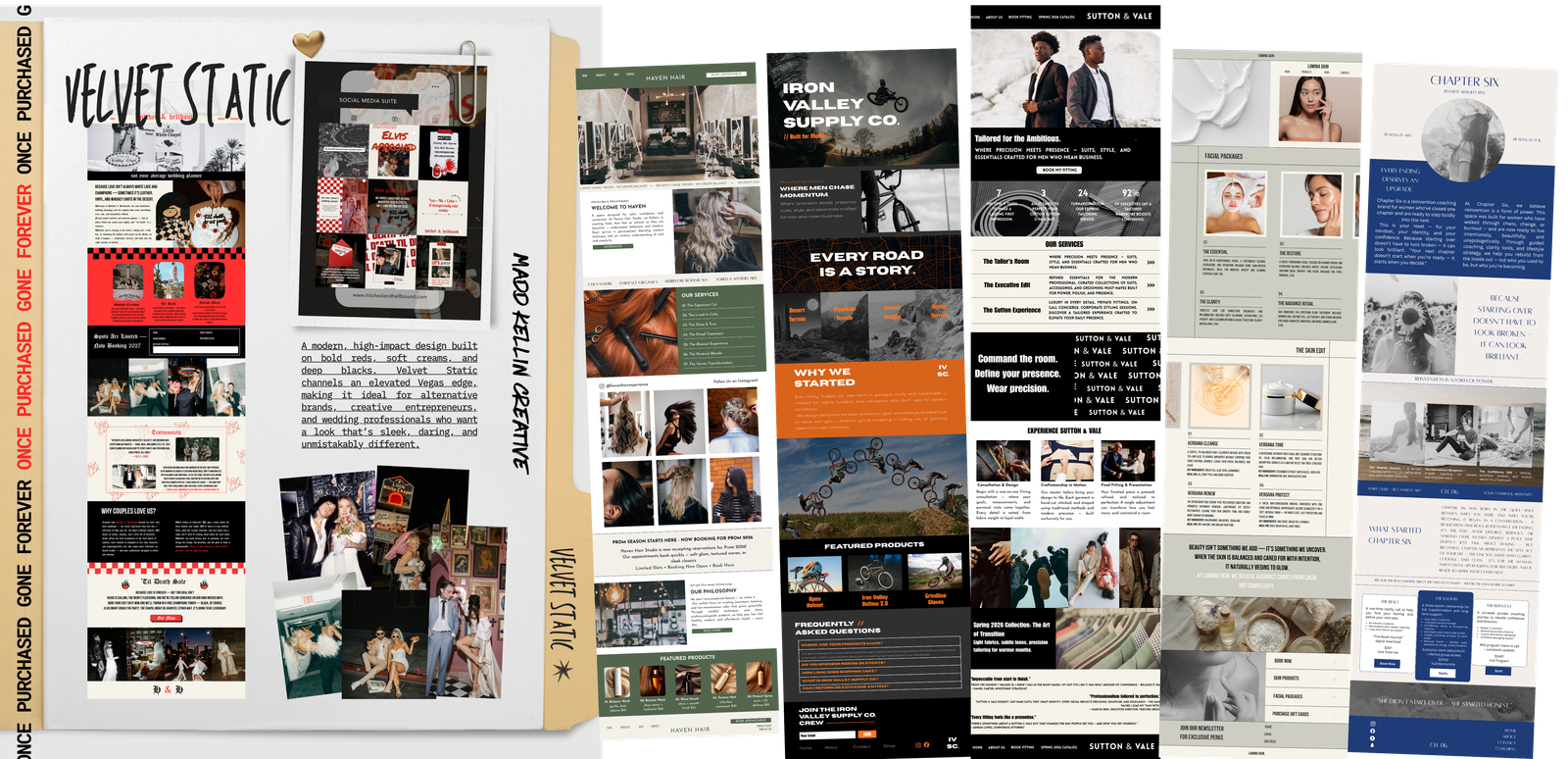Screen dimensions: 1568x759
Task: Click Apply button in Chapter Six pricing
Action: pyautogui.click(x=1443, y=673)
